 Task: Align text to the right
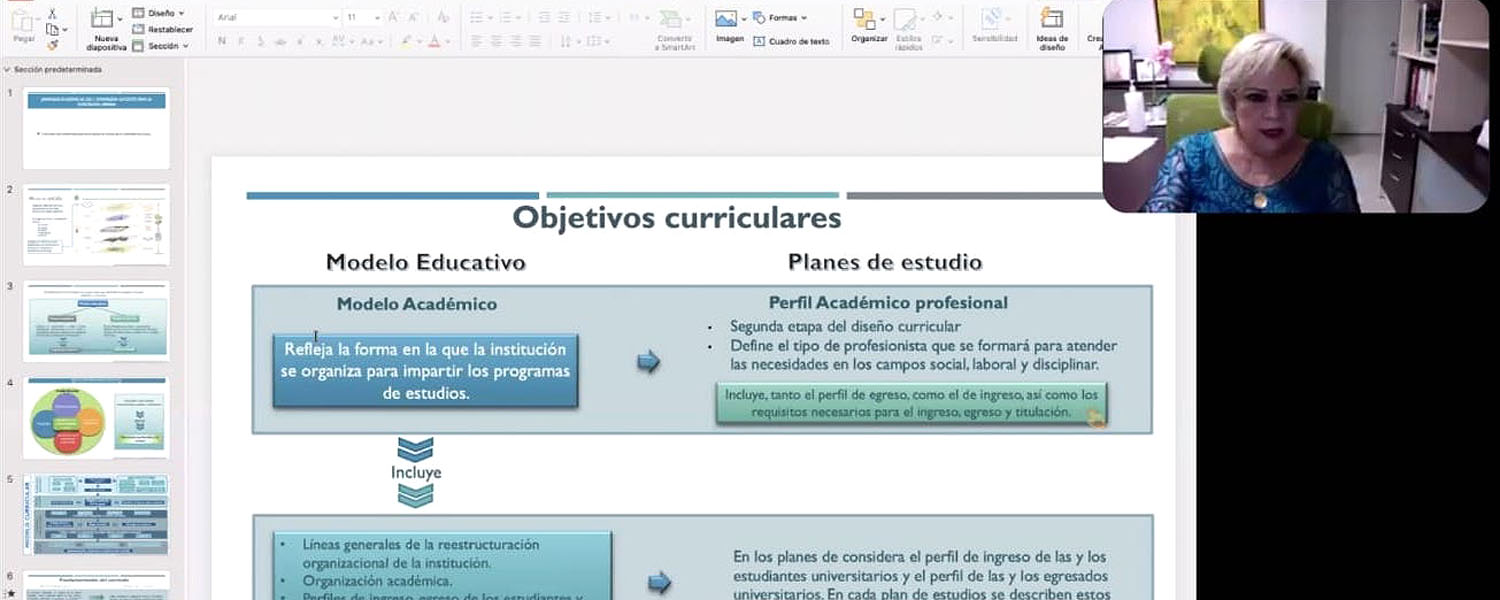[514, 41]
